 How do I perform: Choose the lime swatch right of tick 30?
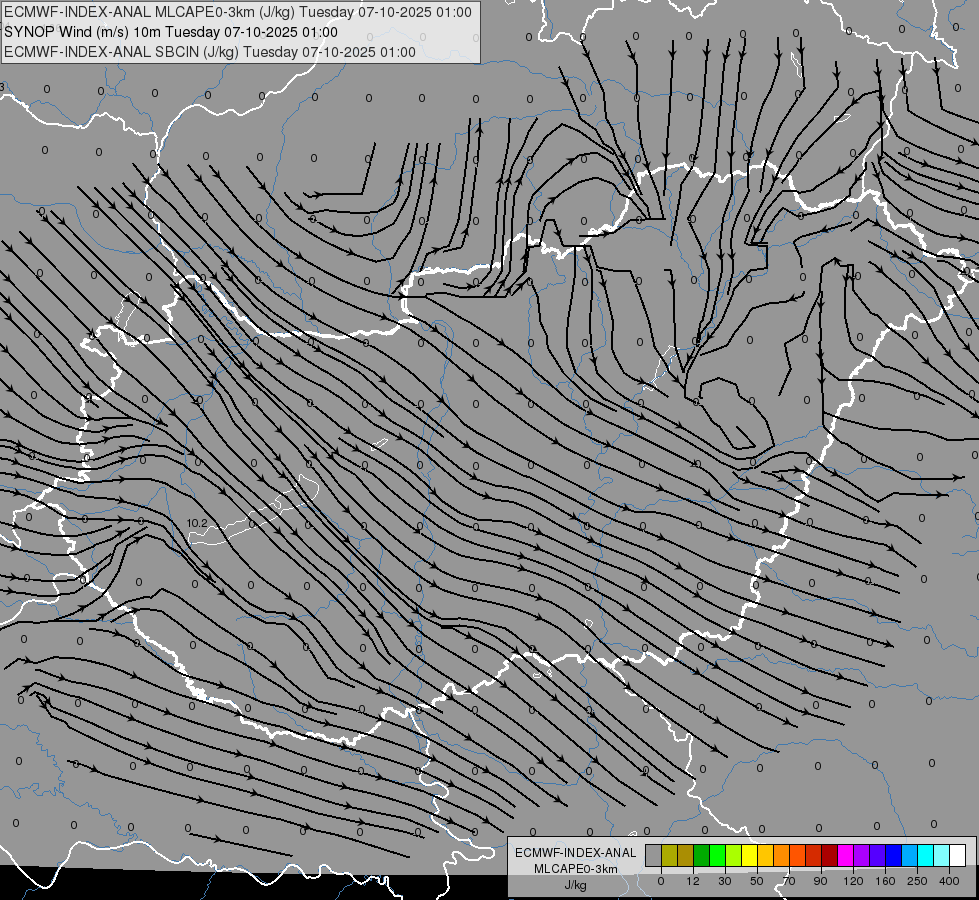point(734,855)
